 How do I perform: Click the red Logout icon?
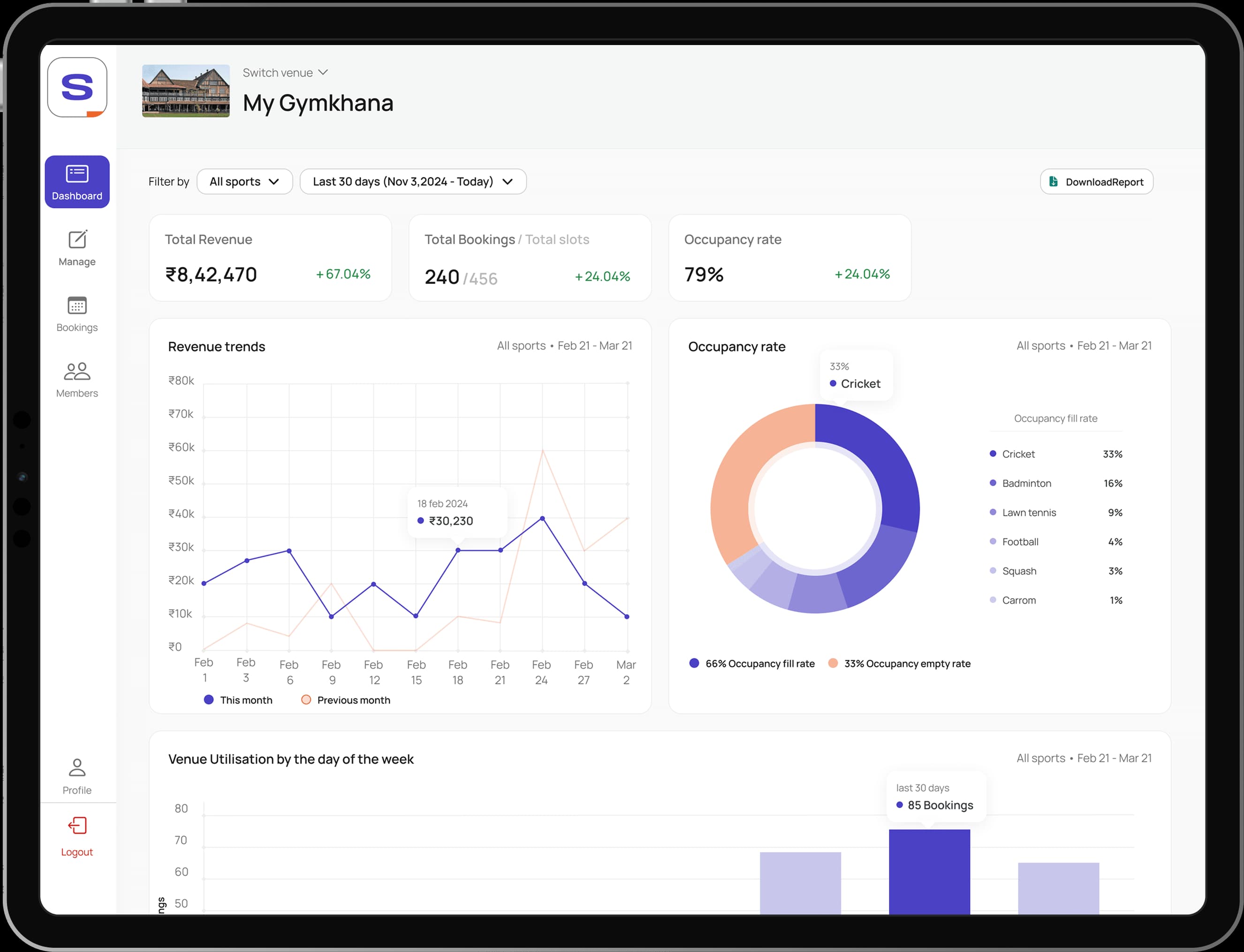tap(77, 825)
